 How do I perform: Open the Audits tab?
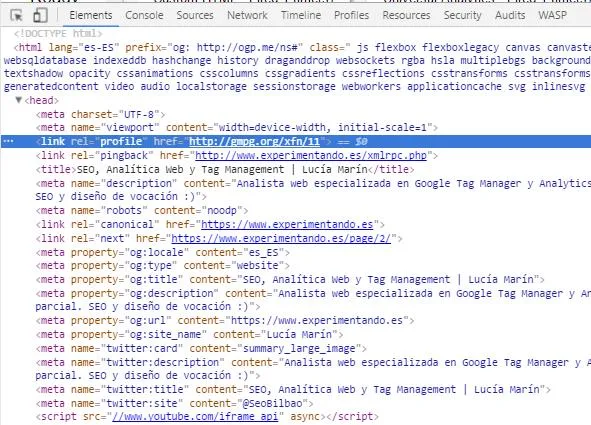tap(510, 15)
